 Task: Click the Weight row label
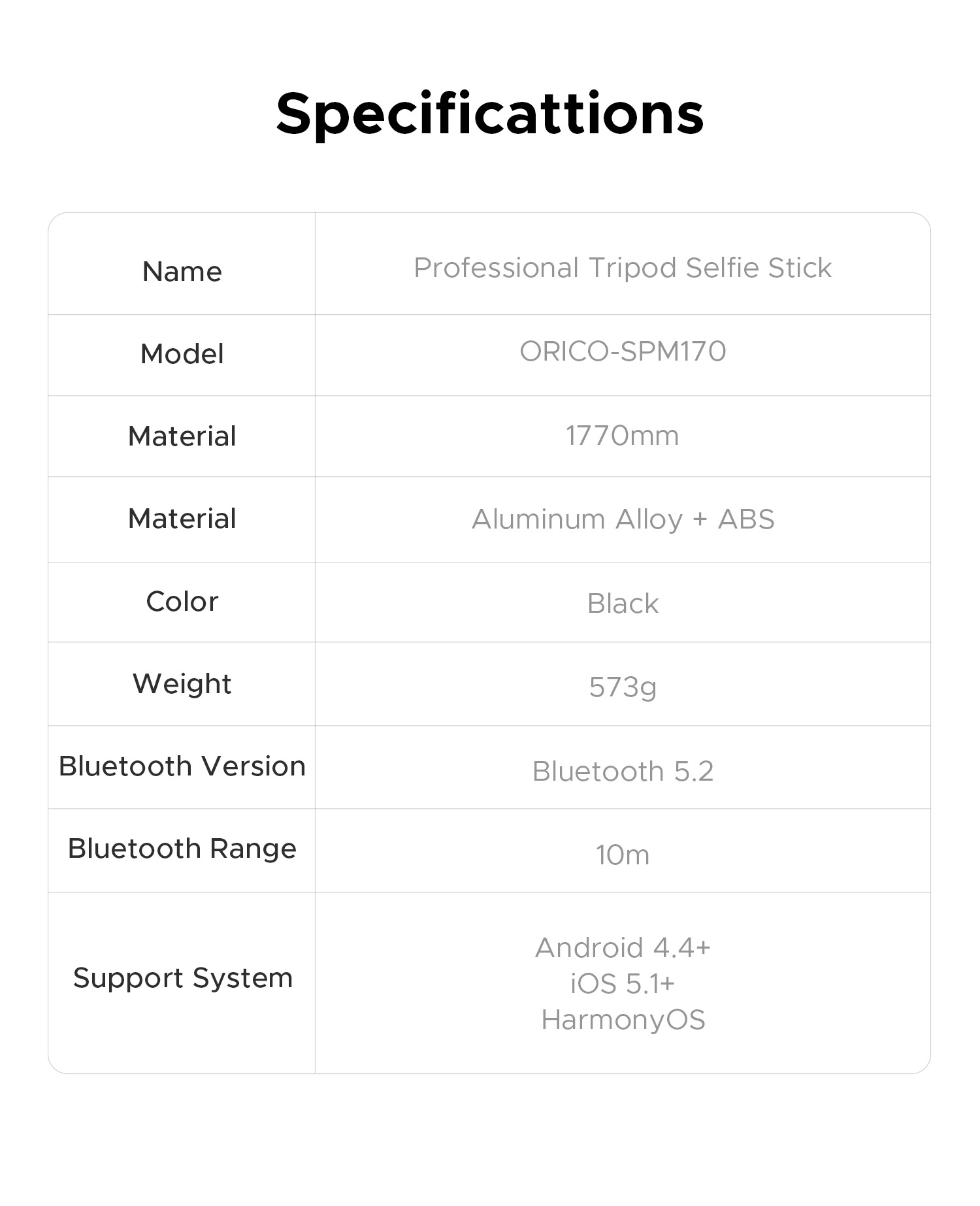pyautogui.click(x=182, y=684)
